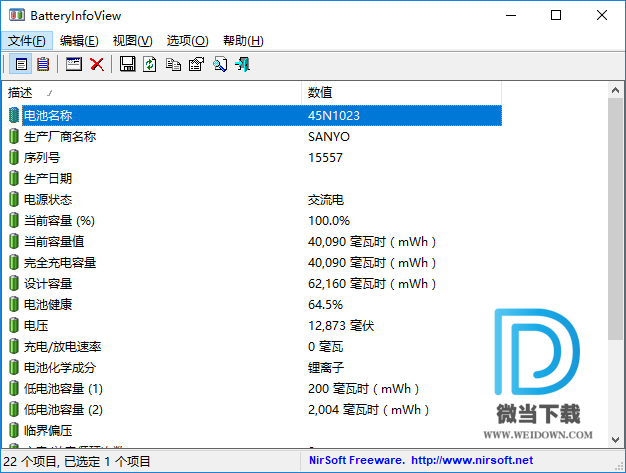Click battery icon beside 设计容量
Image resolution: width=626 pixels, height=473 pixels.
click(14, 283)
